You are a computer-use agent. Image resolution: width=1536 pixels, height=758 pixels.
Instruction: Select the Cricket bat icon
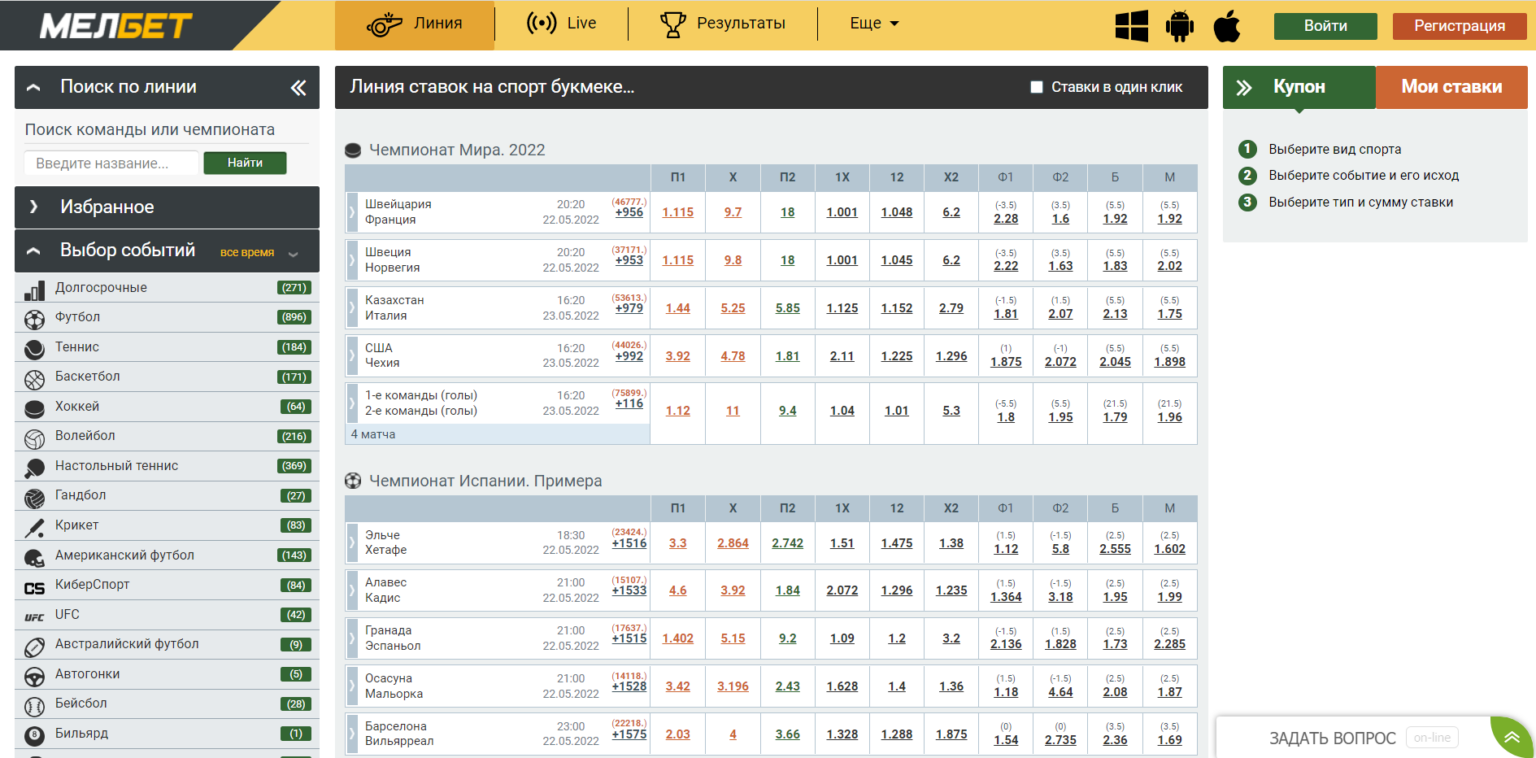click(35, 527)
